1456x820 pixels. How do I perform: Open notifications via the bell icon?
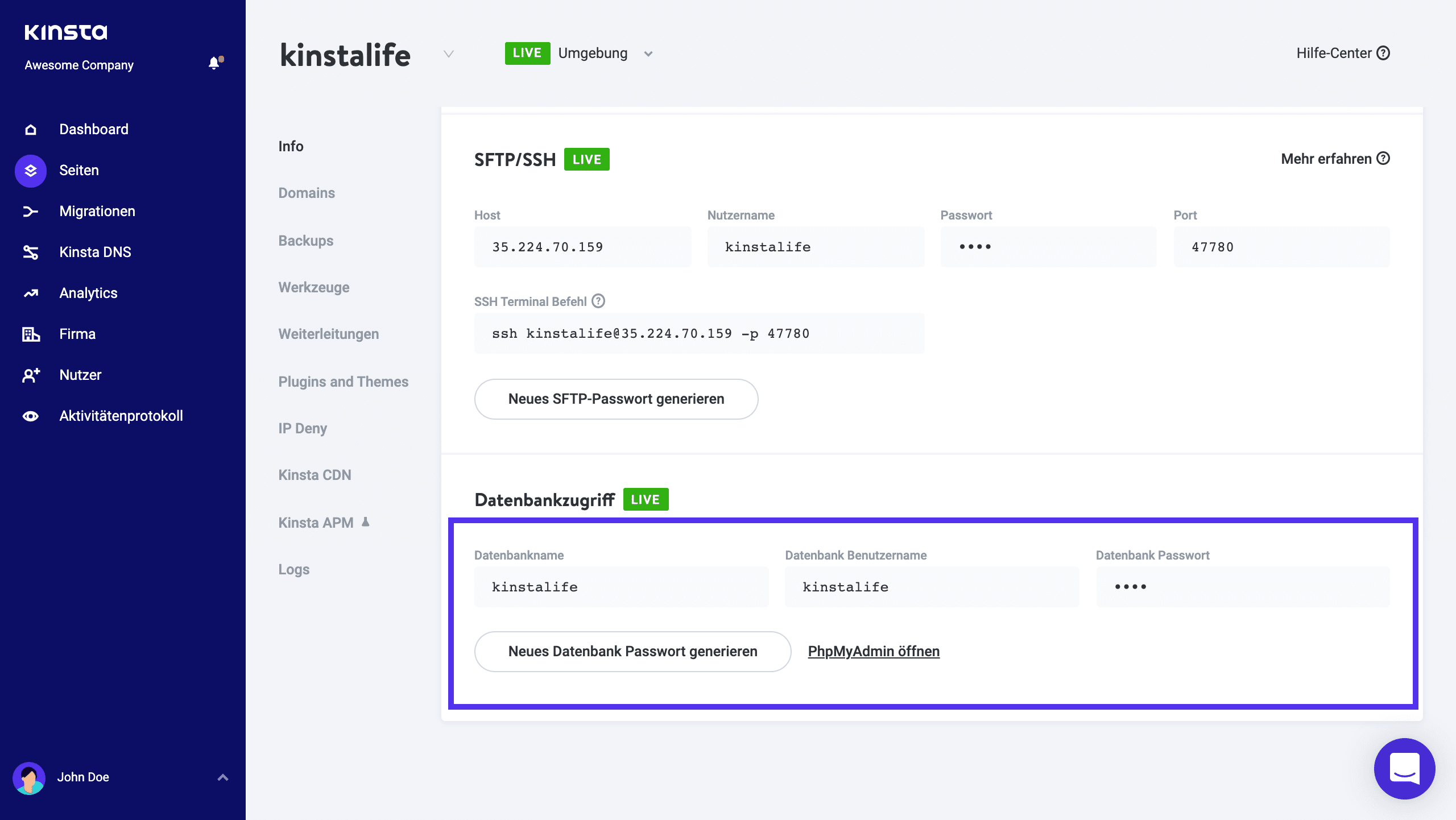click(214, 63)
